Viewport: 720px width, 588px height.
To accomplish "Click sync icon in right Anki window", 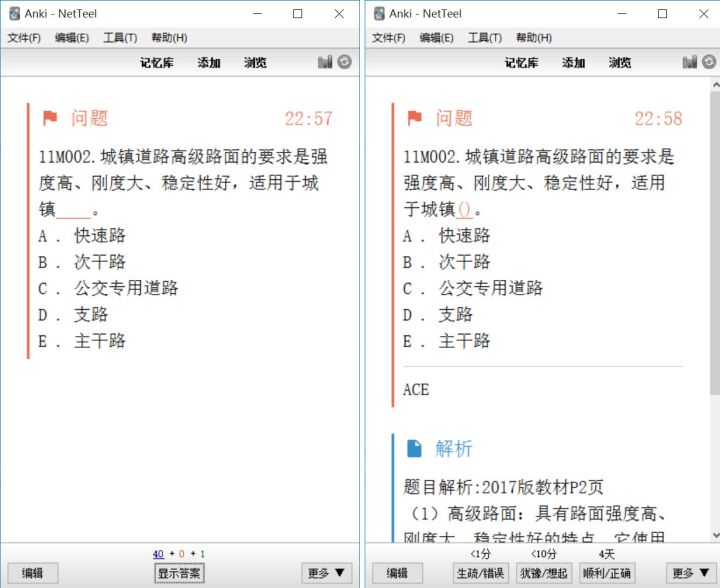I will (709, 62).
